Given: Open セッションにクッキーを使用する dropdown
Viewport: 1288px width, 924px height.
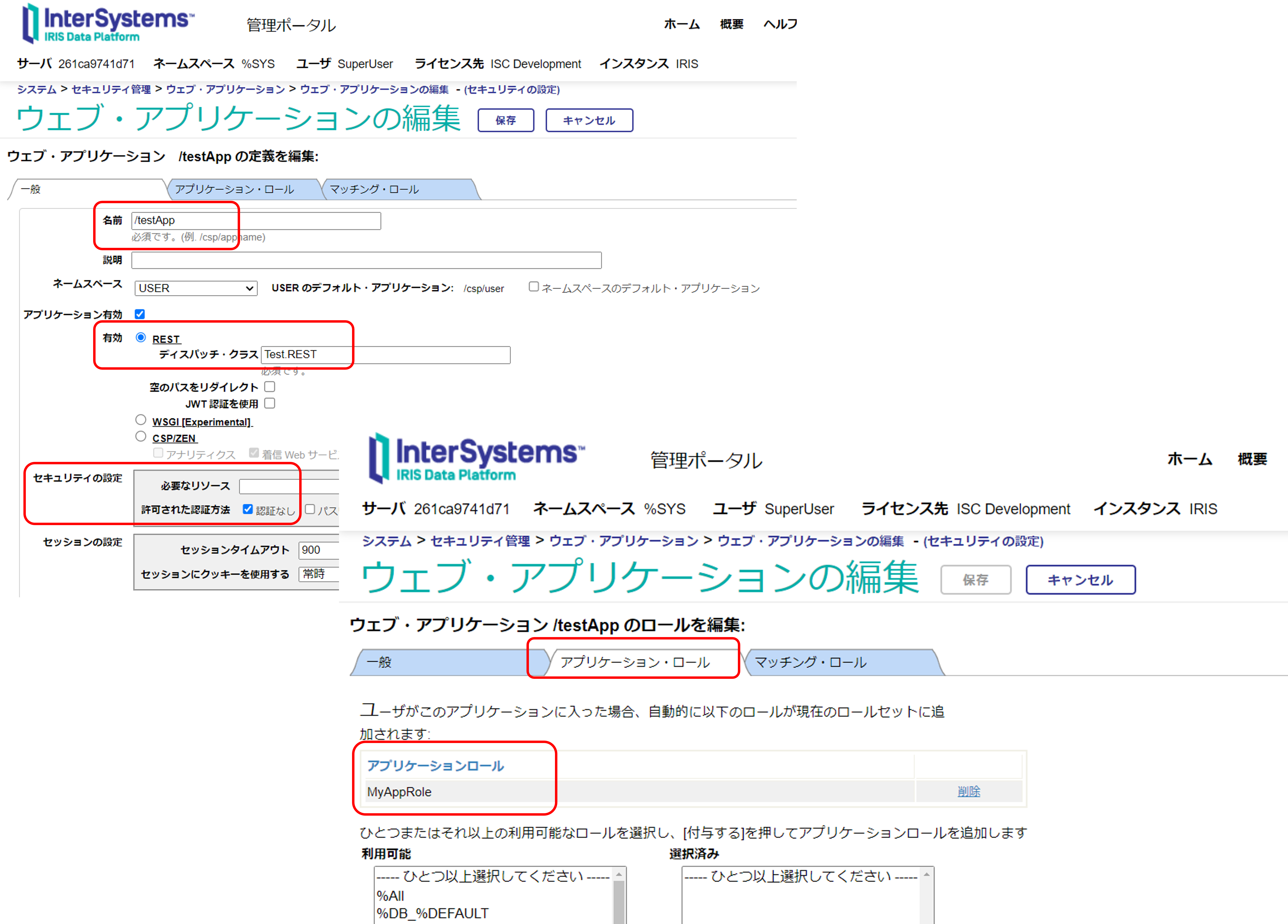Looking at the screenshot, I should pos(318,574).
